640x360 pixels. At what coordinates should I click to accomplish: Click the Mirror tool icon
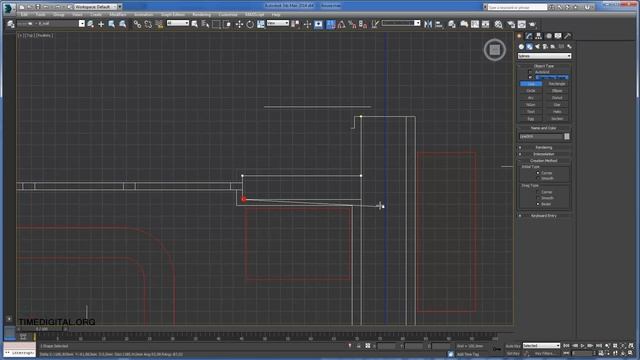pos(428,24)
